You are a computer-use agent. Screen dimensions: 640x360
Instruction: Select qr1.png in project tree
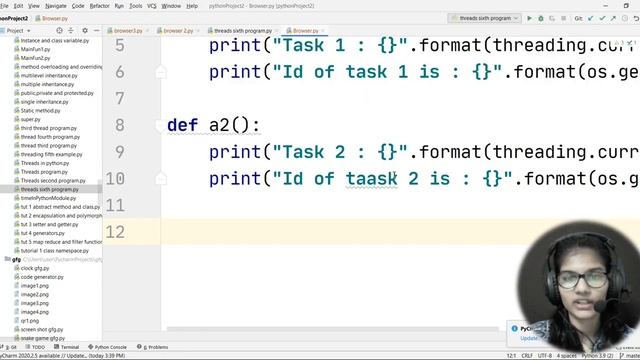pyautogui.click(x=30, y=321)
